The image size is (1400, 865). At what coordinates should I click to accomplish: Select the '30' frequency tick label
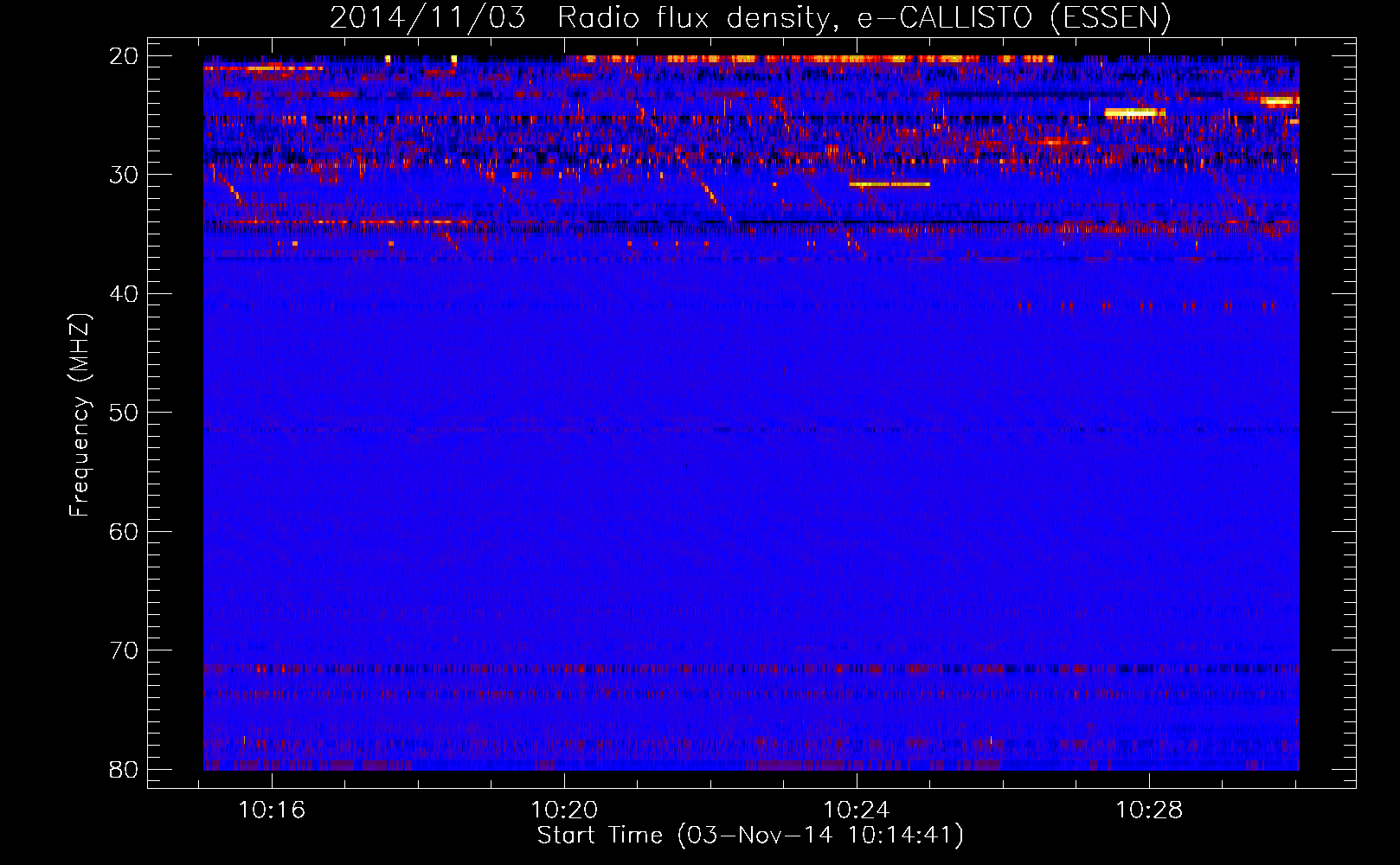tap(124, 175)
